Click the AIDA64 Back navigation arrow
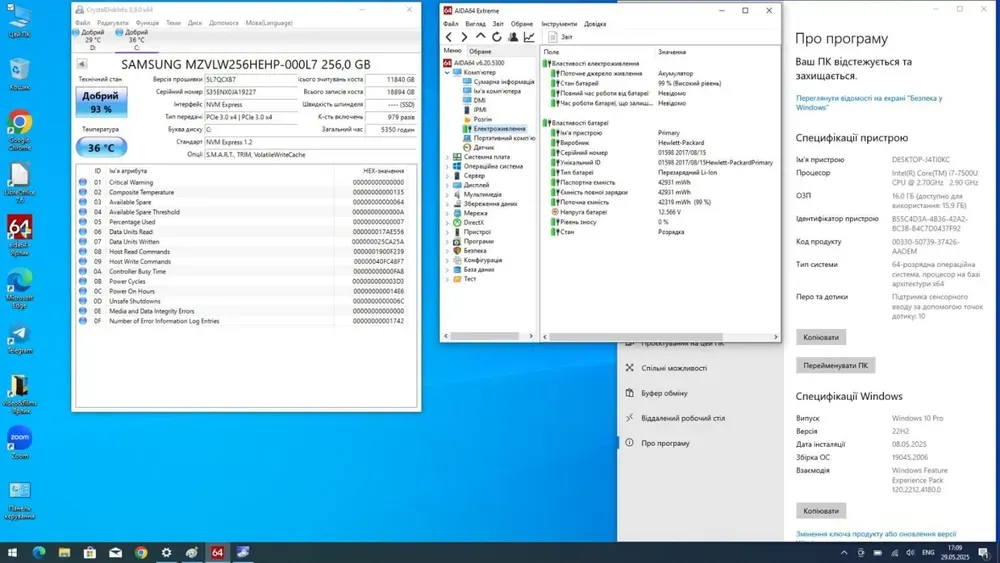The width and height of the screenshot is (1000, 563). [x=449, y=37]
